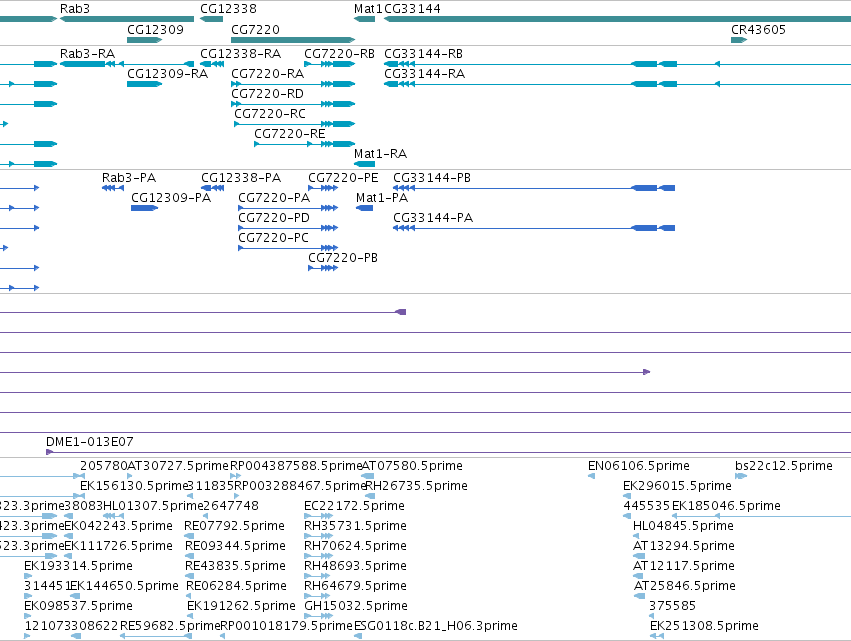Click protein CG33144-PB
The width and height of the screenshot is (851, 641).
[x=431, y=177]
